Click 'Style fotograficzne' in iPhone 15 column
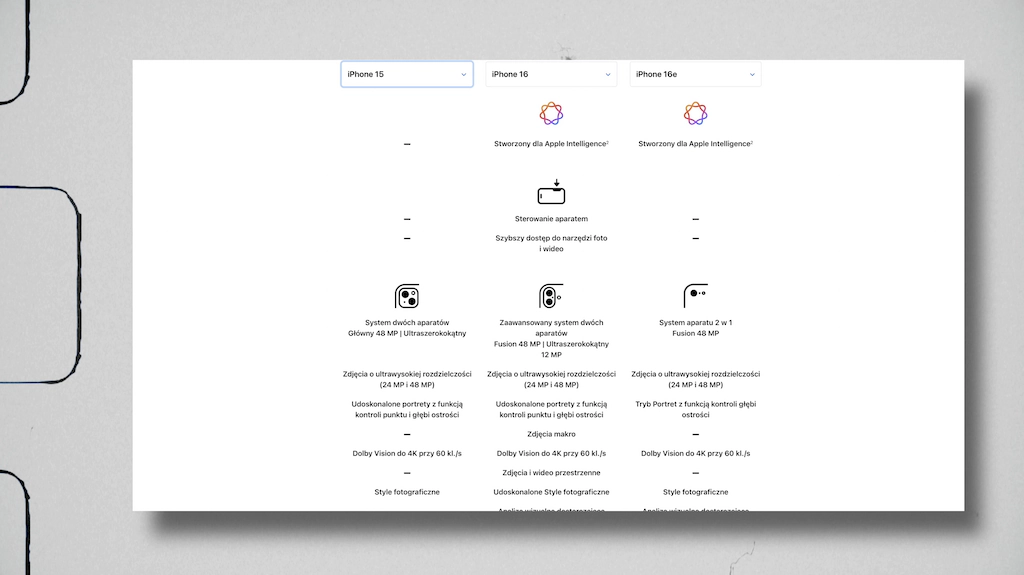Image resolution: width=1024 pixels, height=575 pixels. click(407, 492)
